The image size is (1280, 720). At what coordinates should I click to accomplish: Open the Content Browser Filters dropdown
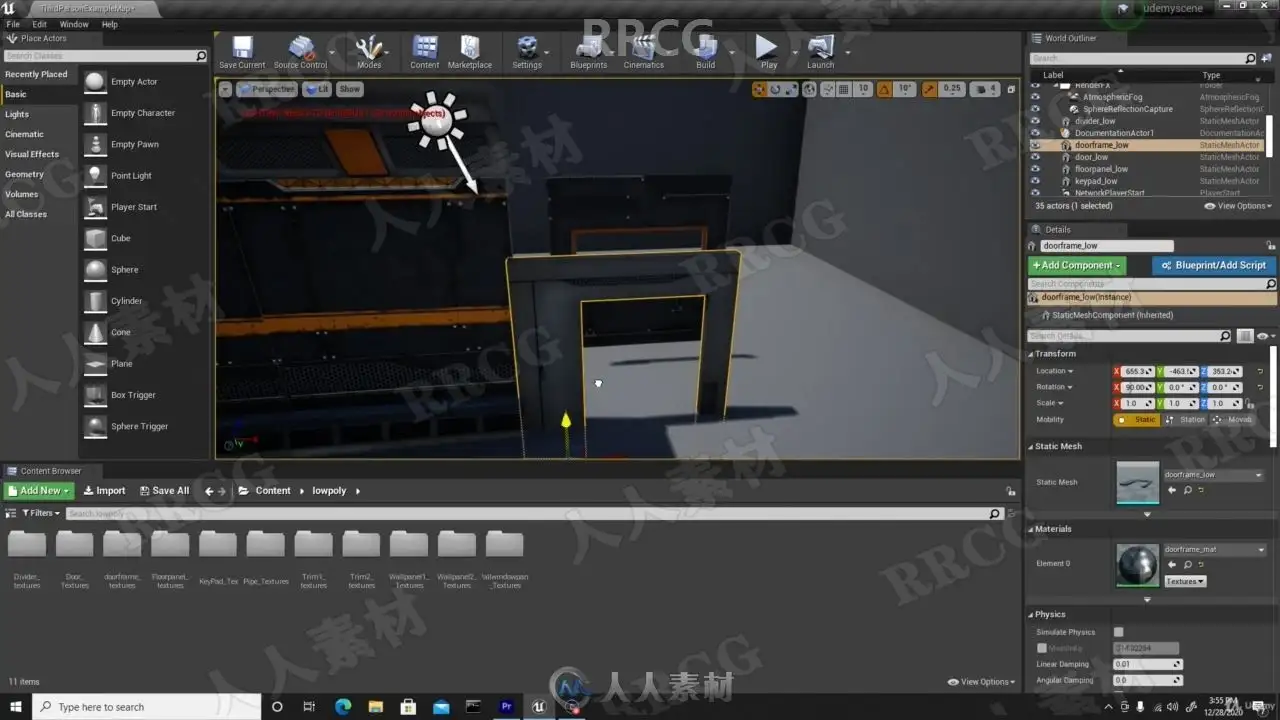39,513
